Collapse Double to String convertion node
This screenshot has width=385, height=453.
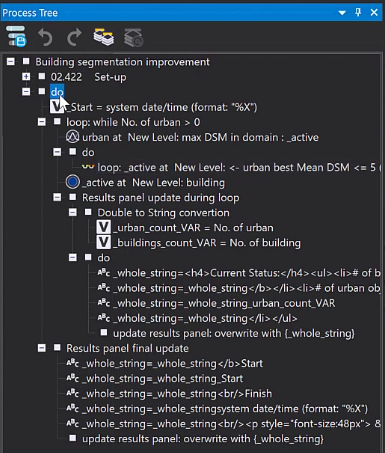73,212
